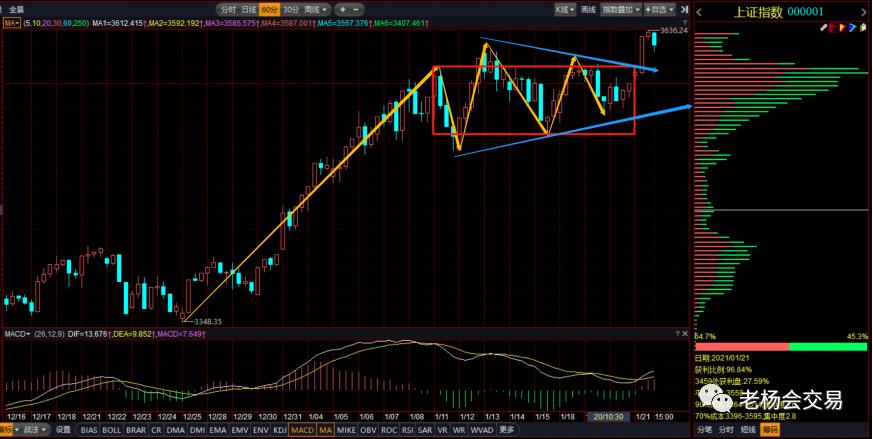The image size is (873, 439).
Task: Open the K线 chart type dropdown
Action: pyautogui.click(x=565, y=9)
